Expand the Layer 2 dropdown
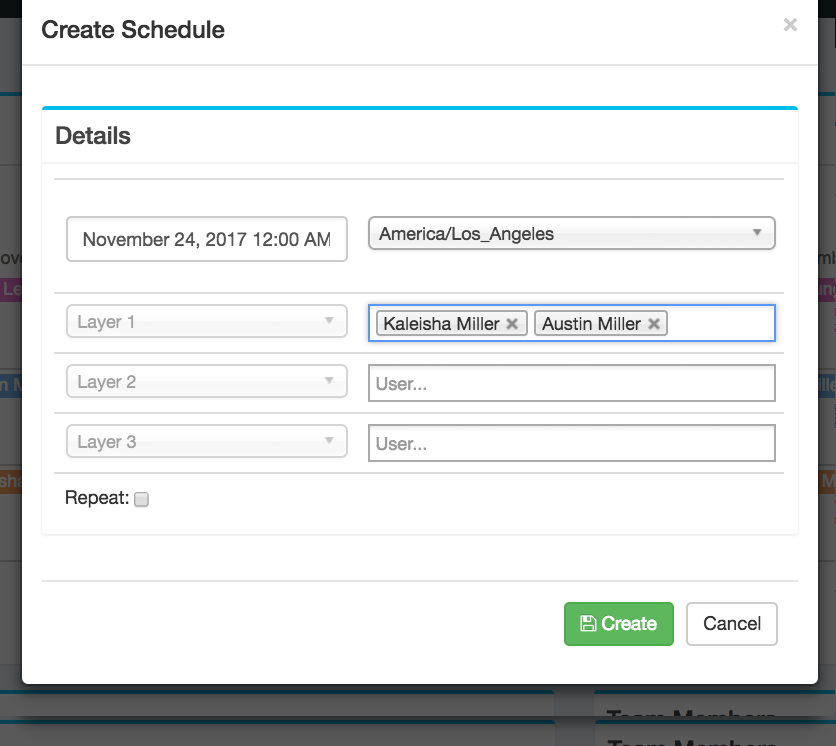Screen dimensions: 836x746 pyautogui.click(x=207, y=381)
